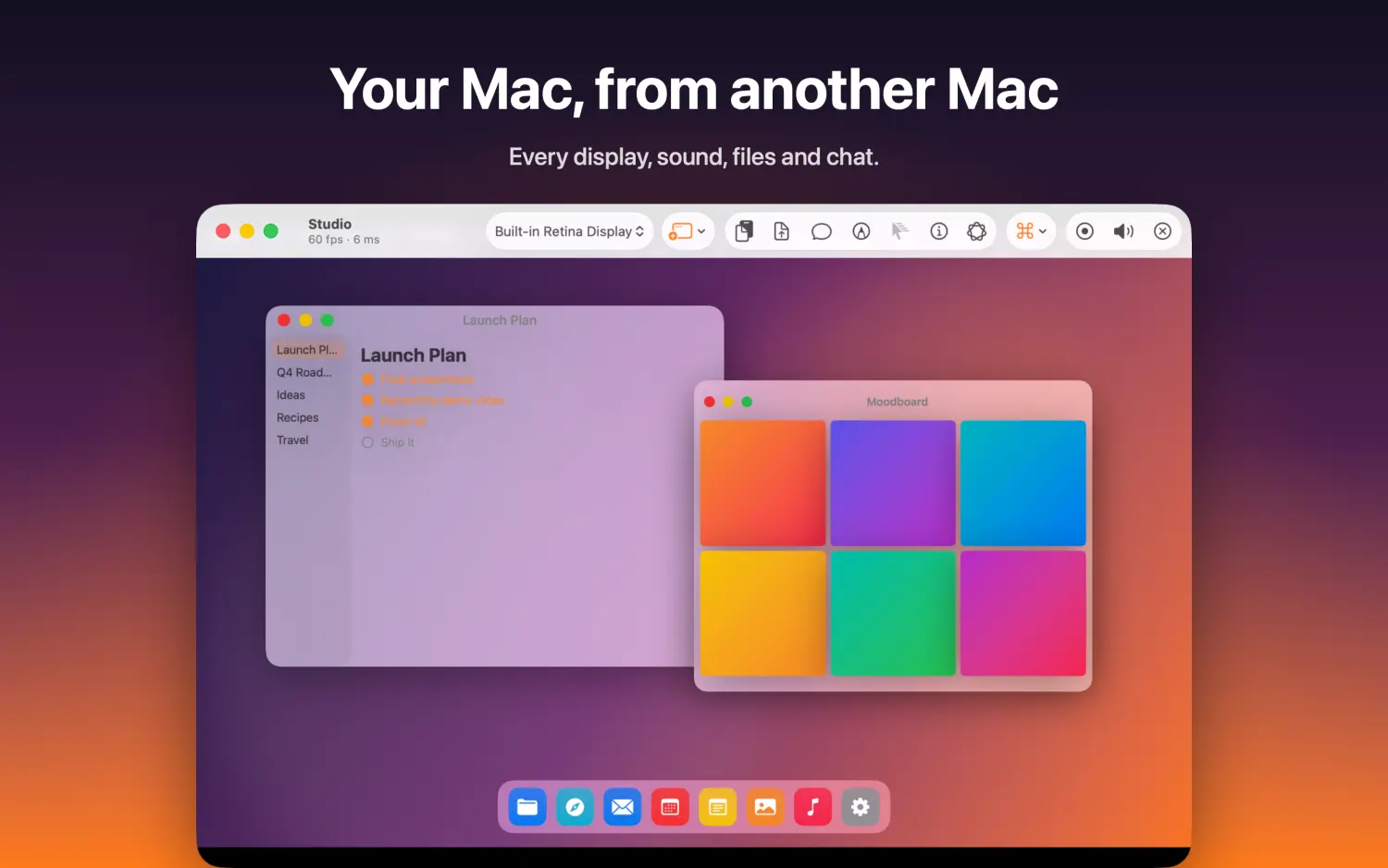Click the remote cursor arrow icon
The height and width of the screenshot is (868, 1388).
[x=899, y=231]
